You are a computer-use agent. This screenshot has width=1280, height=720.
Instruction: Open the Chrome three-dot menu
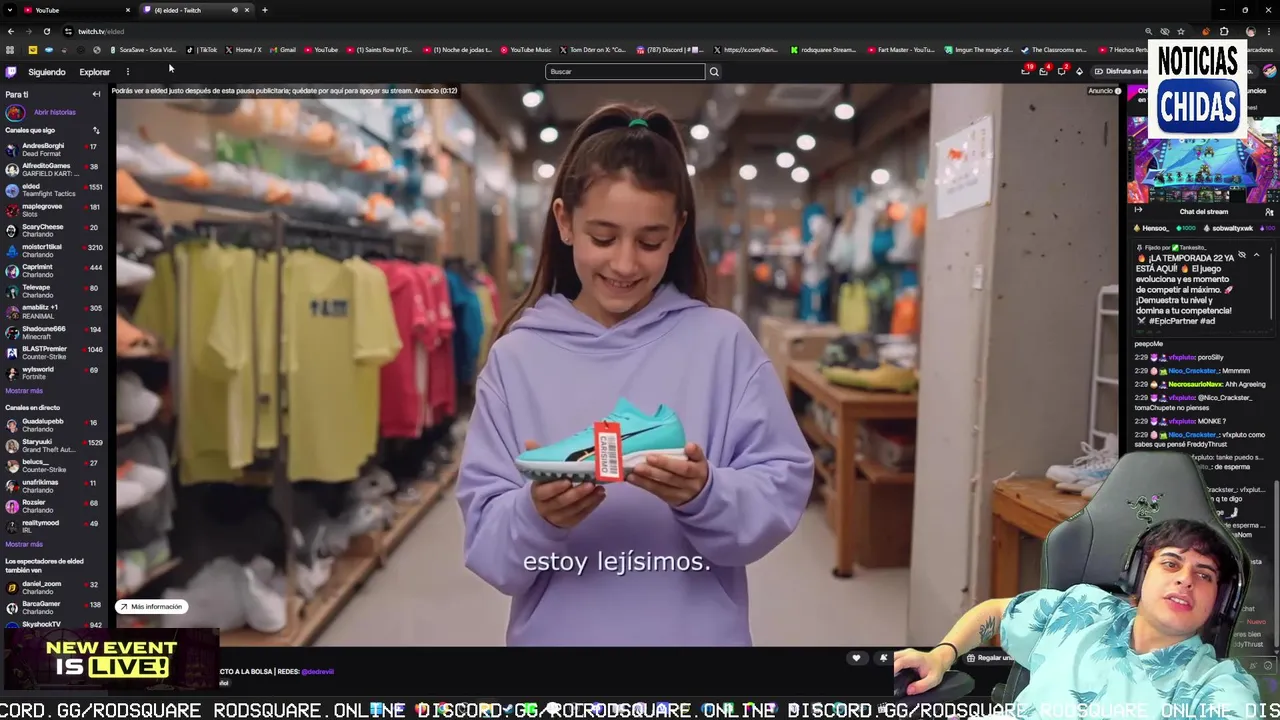coord(1269,32)
